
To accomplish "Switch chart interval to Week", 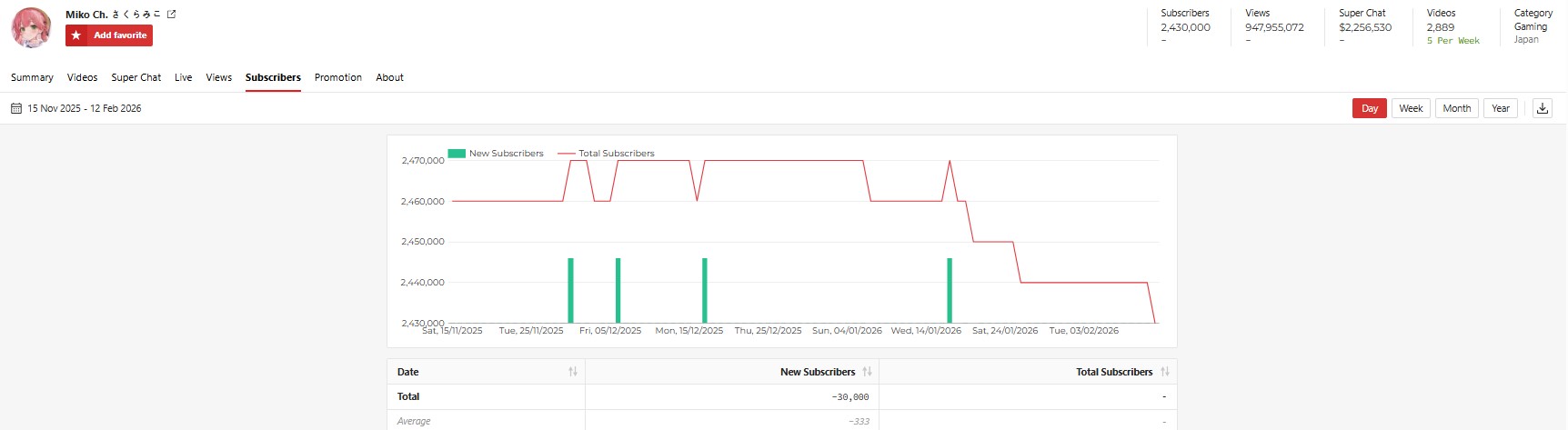I will pyautogui.click(x=1411, y=108).
